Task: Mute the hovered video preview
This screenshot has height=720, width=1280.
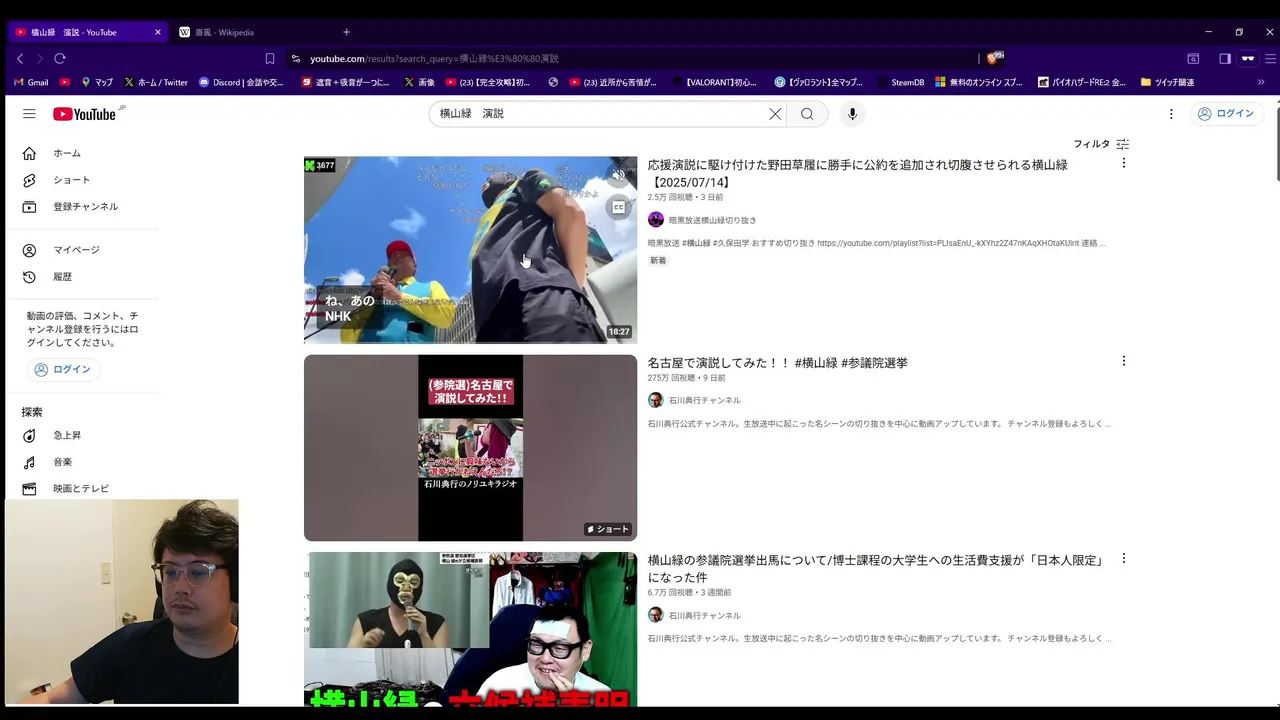Action: 618,175
